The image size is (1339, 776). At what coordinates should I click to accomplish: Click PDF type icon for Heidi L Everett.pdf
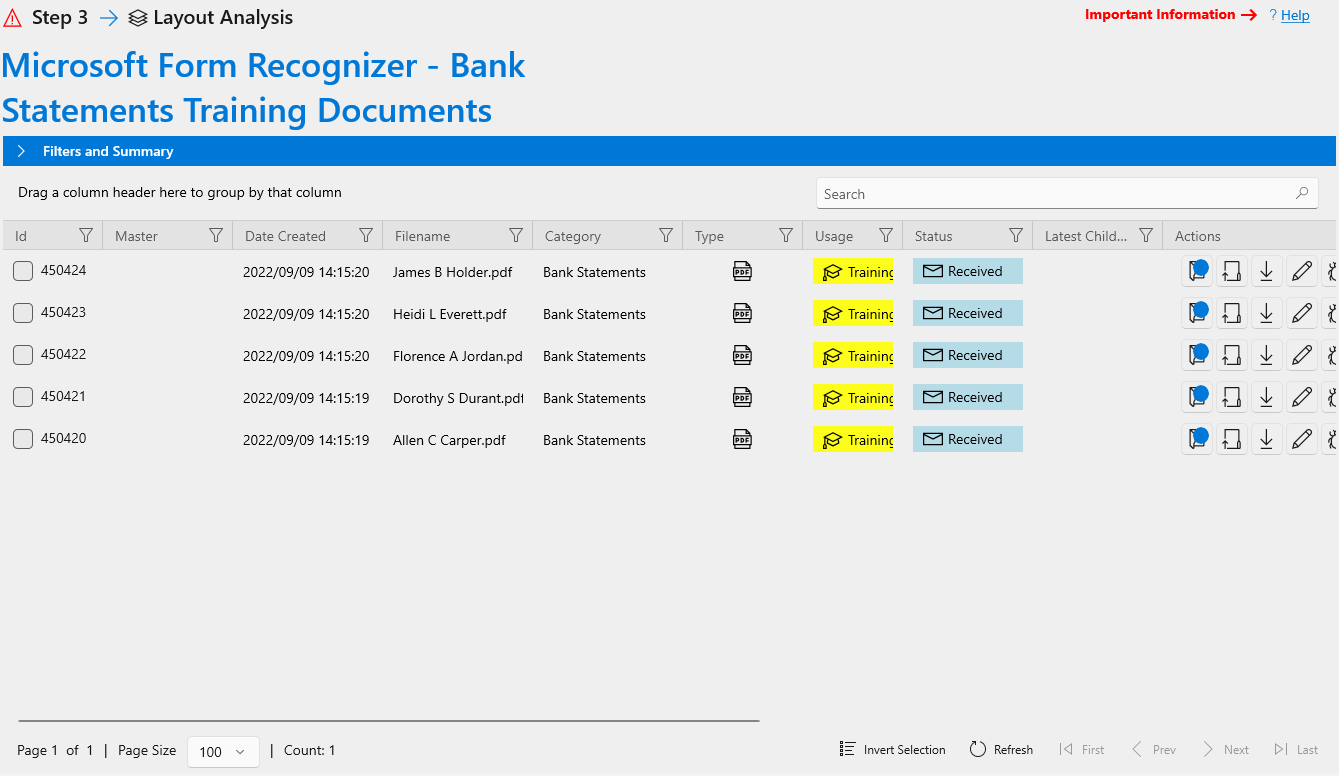(x=742, y=313)
